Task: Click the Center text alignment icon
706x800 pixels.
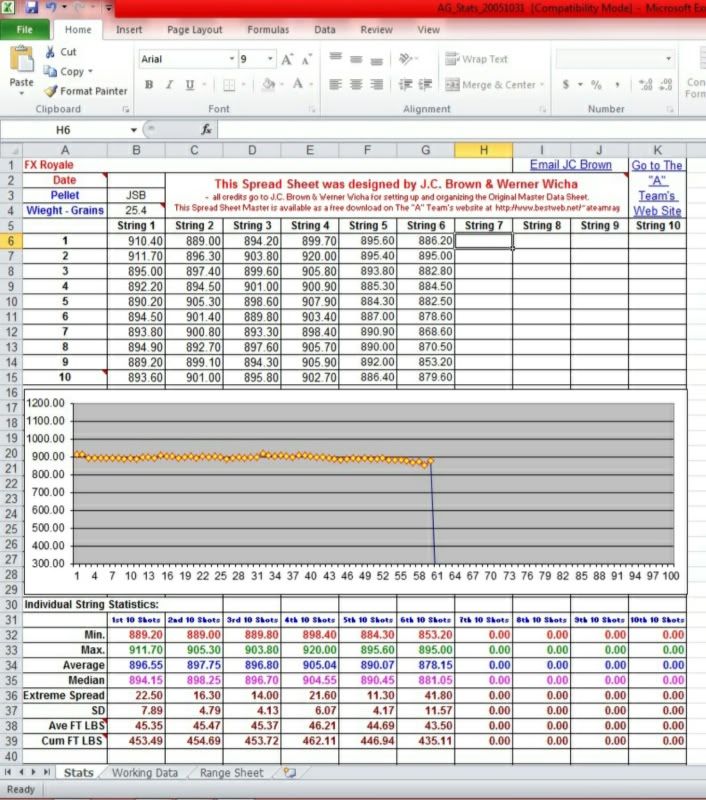Action: [356, 84]
